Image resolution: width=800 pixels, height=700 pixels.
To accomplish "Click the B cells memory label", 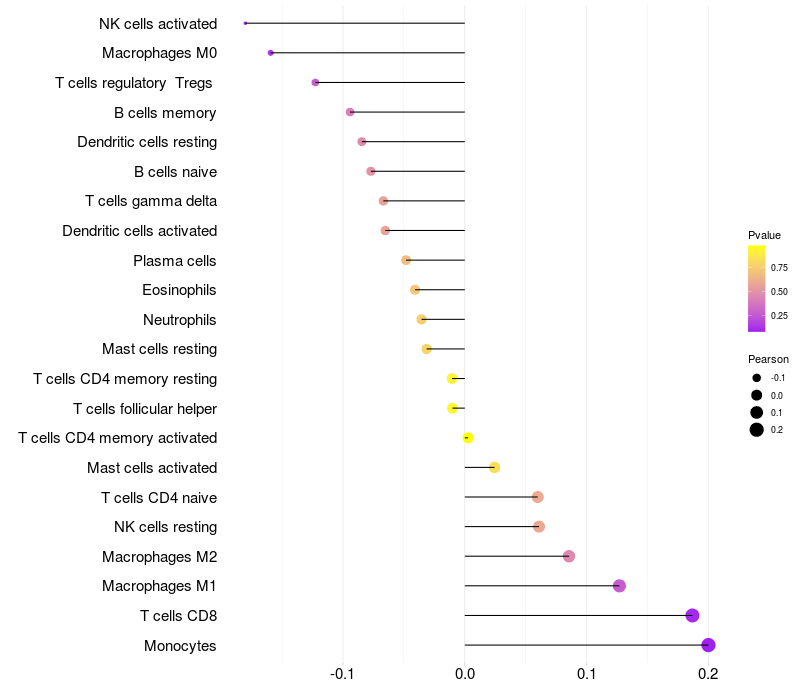I will pyautogui.click(x=165, y=112).
